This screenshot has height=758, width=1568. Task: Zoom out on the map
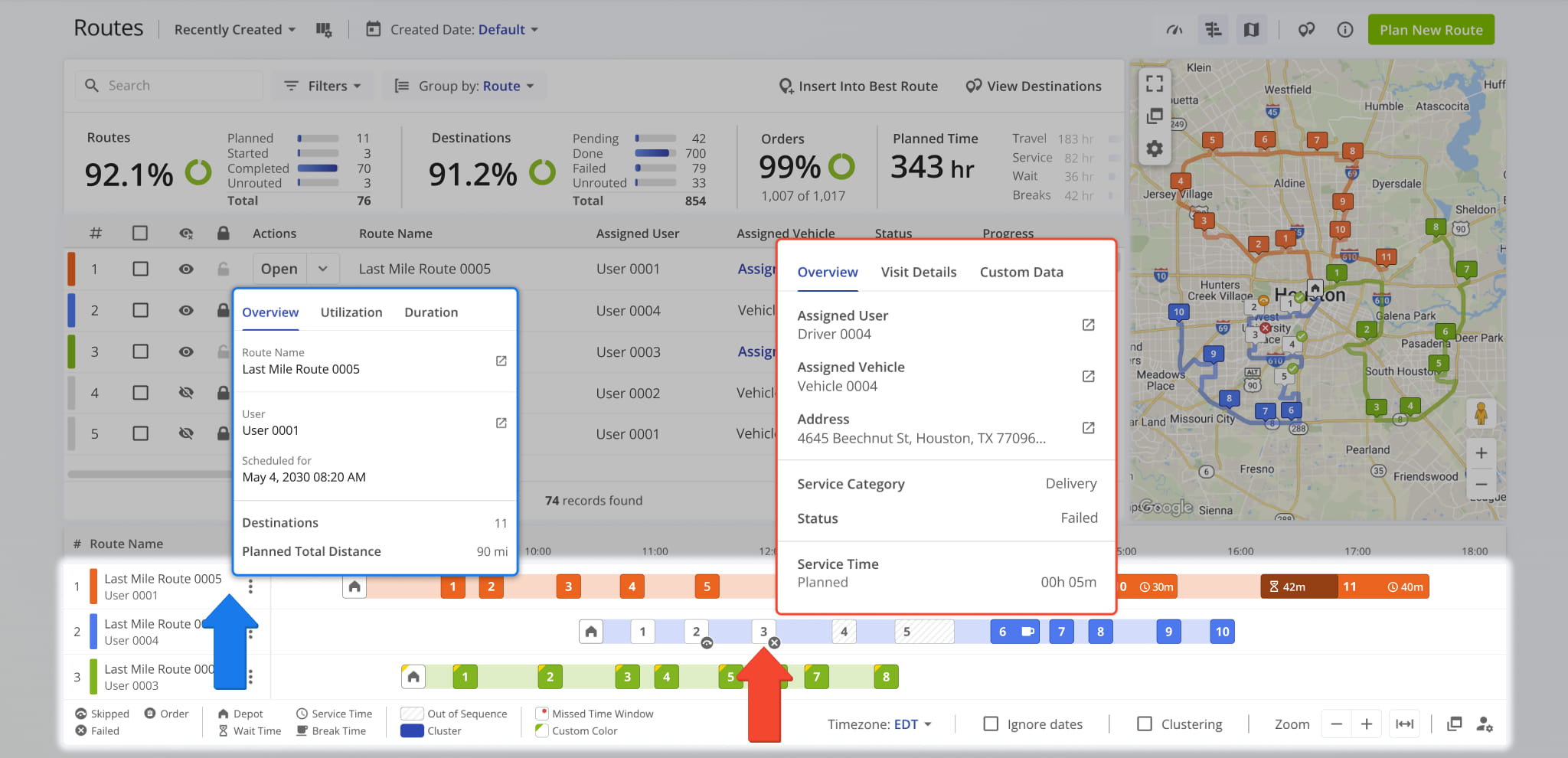click(1481, 484)
